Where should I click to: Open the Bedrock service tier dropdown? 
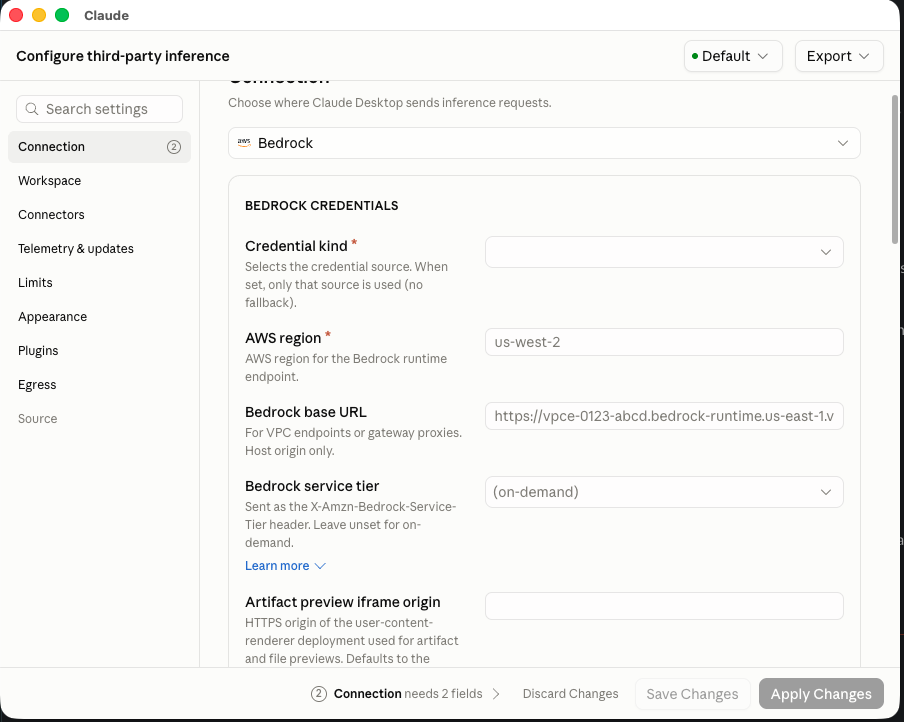click(x=664, y=492)
